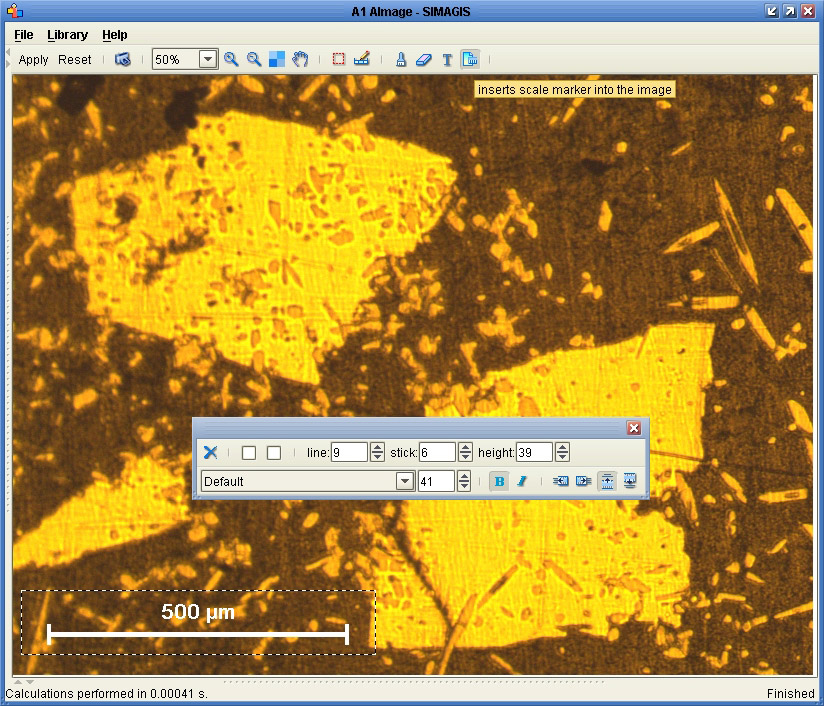Toggle bold text for scale label
The image size is (824, 706).
pos(500,481)
